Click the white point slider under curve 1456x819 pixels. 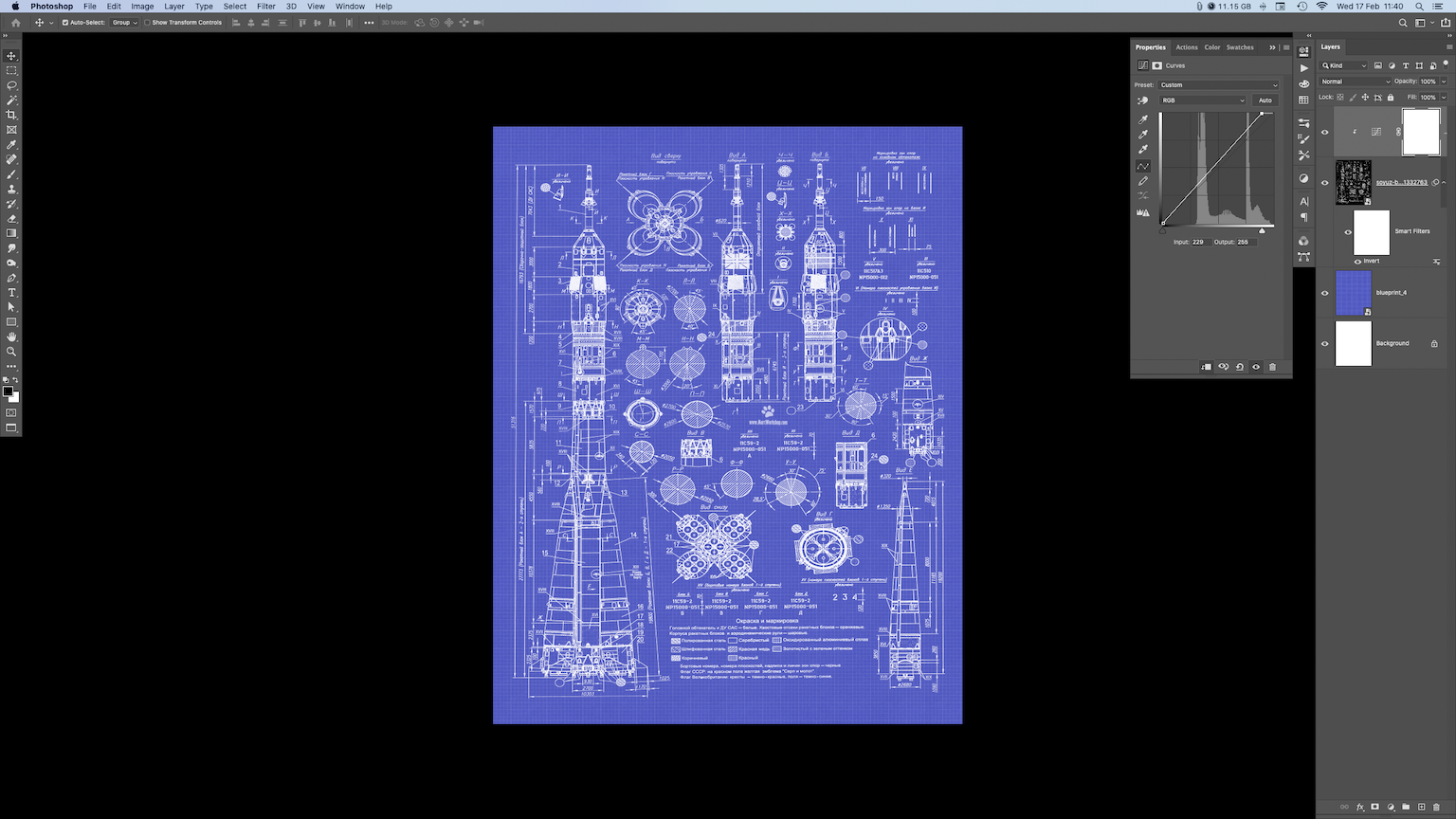[1262, 230]
